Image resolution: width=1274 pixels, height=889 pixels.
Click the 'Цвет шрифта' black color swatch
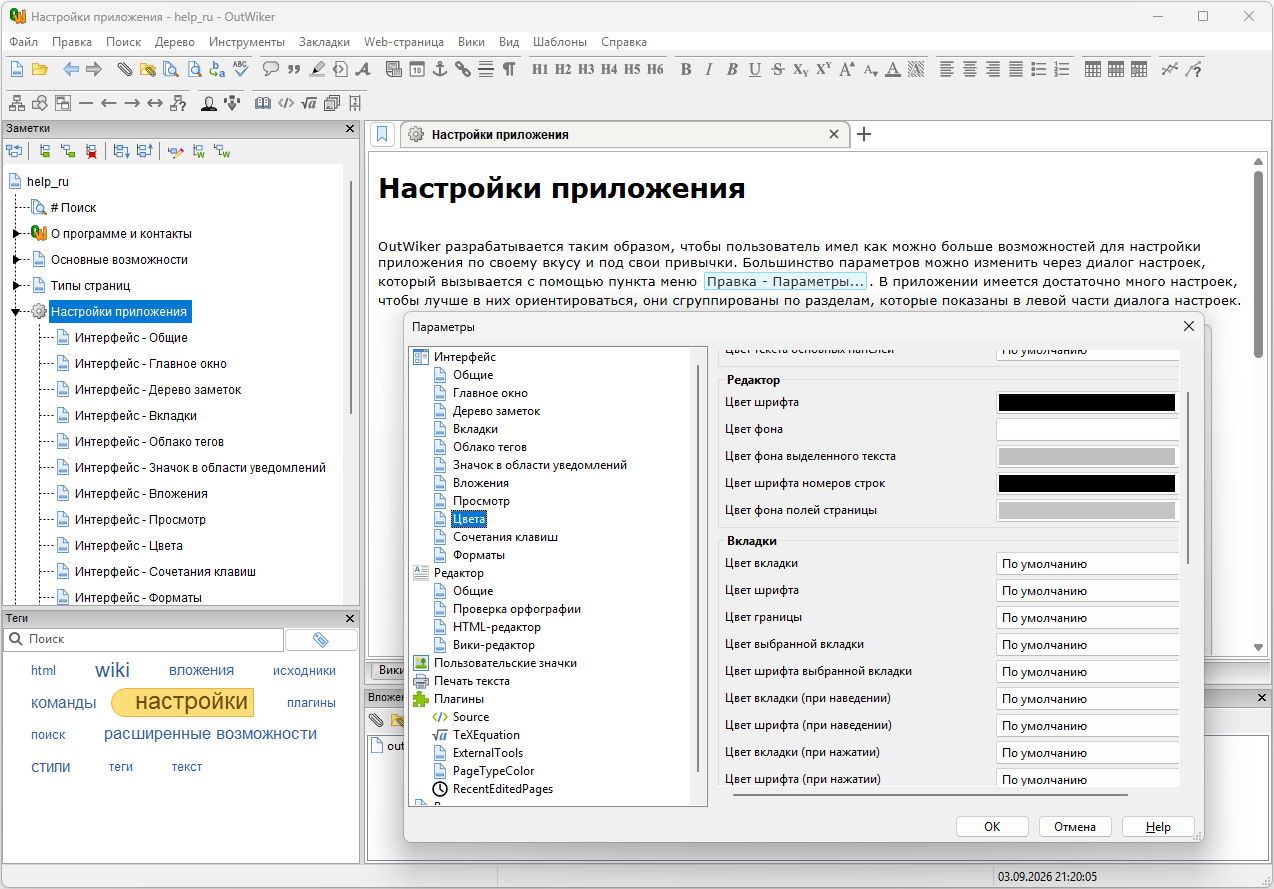tap(1087, 402)
